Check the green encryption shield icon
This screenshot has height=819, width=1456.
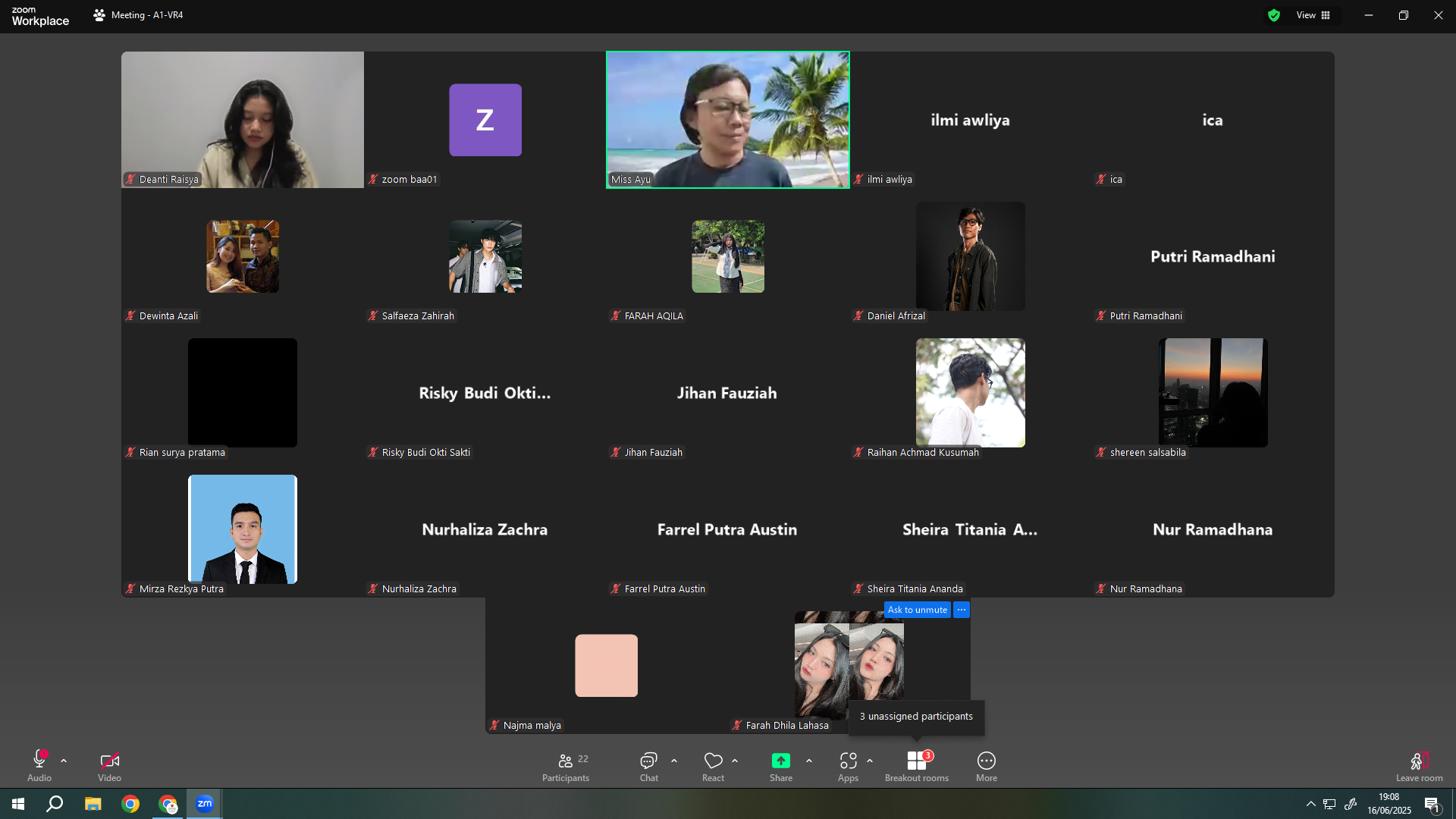pos(1274,15)
